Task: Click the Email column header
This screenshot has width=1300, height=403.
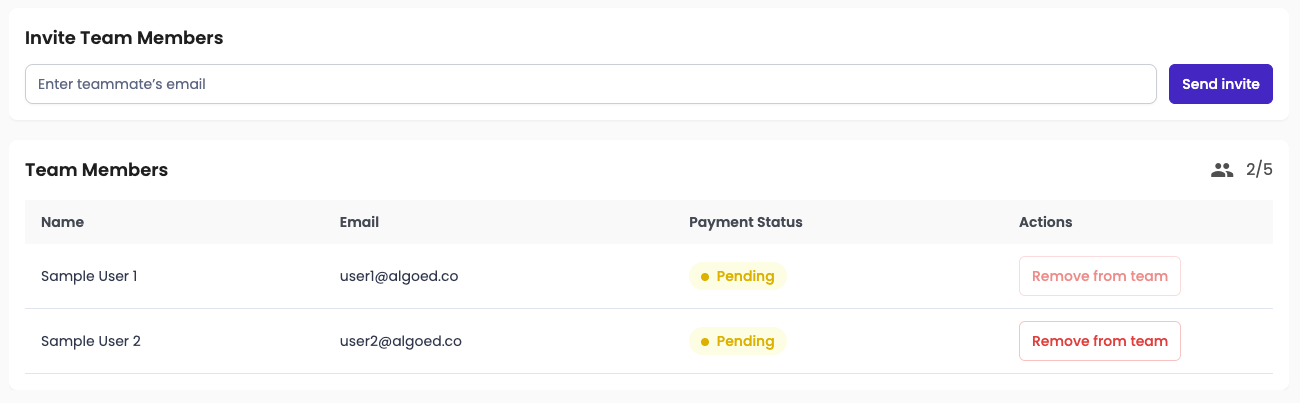Action: (x=359, y=222)
